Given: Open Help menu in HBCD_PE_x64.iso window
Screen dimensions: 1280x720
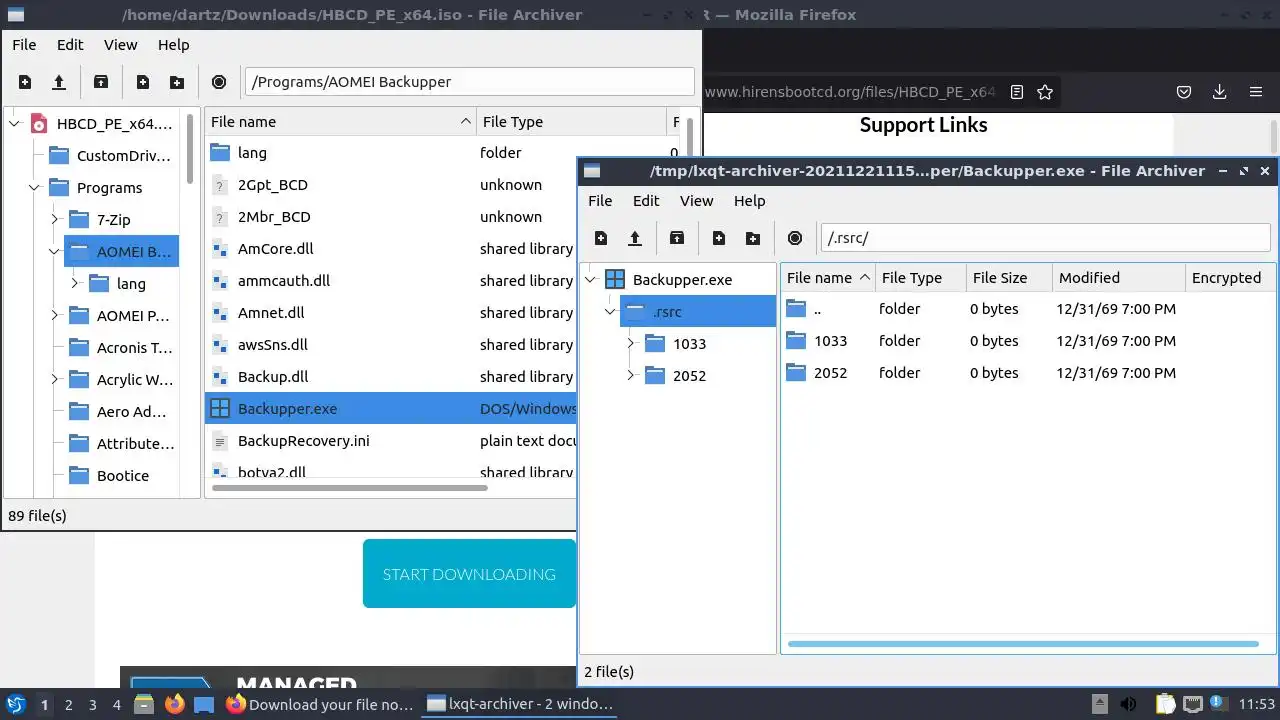Looking at the screenshot, I should [x=173, y=45].
